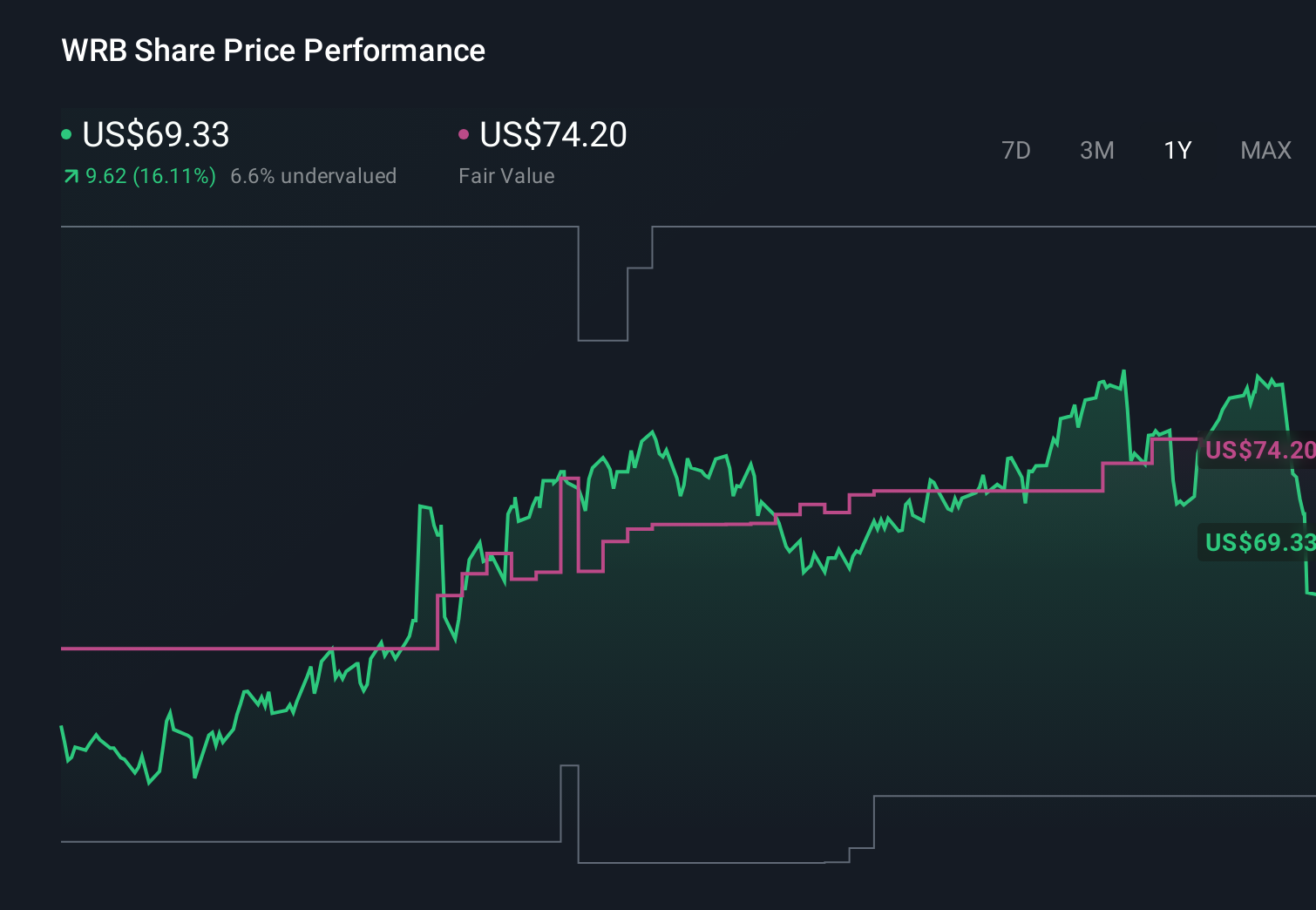Click the 6.6% undervalued text

[x=314, y=176]
